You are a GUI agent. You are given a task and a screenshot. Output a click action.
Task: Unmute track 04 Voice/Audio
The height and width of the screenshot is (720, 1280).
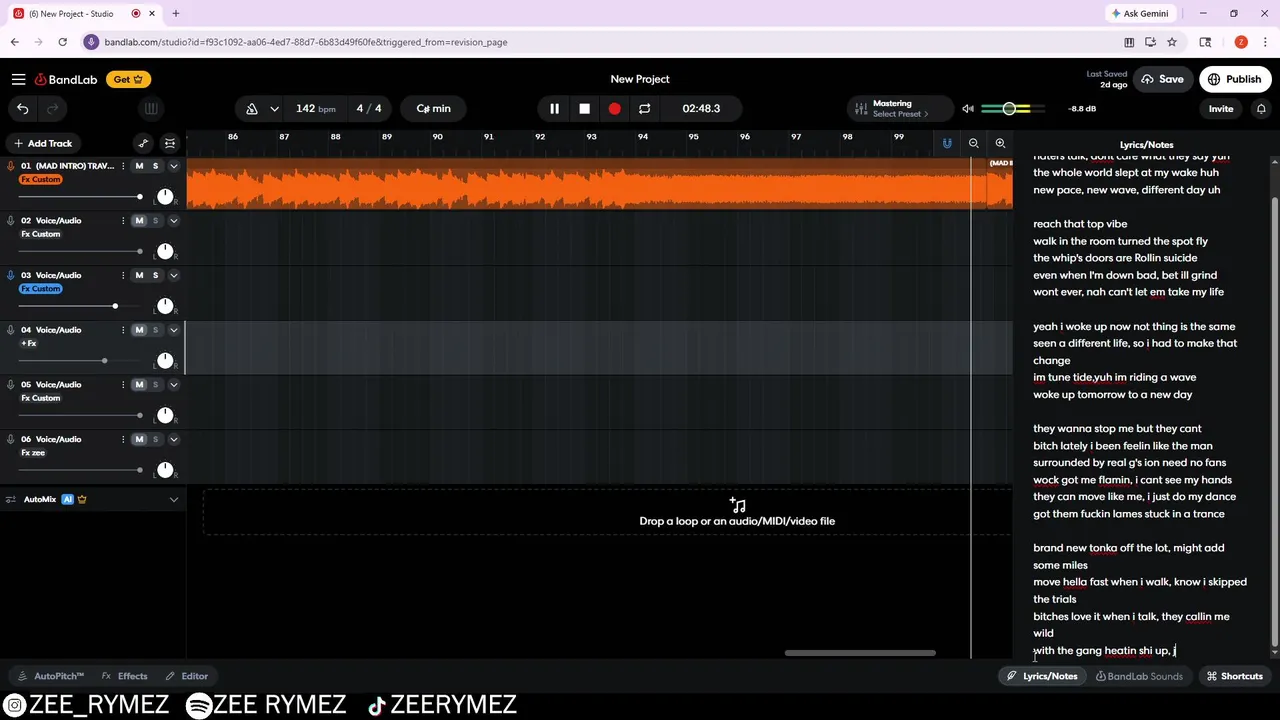point(139,330)
